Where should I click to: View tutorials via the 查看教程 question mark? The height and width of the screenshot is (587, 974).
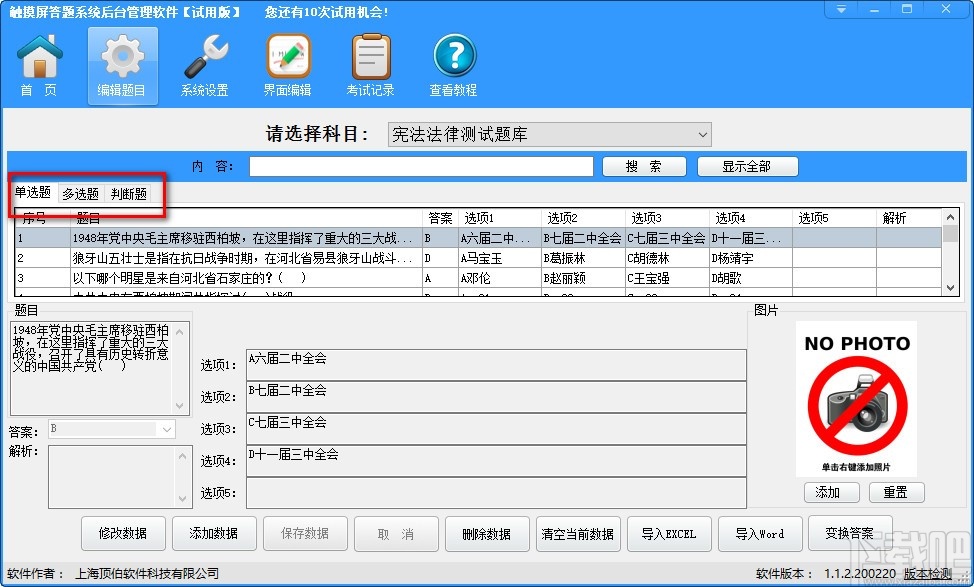click(453, 63)
